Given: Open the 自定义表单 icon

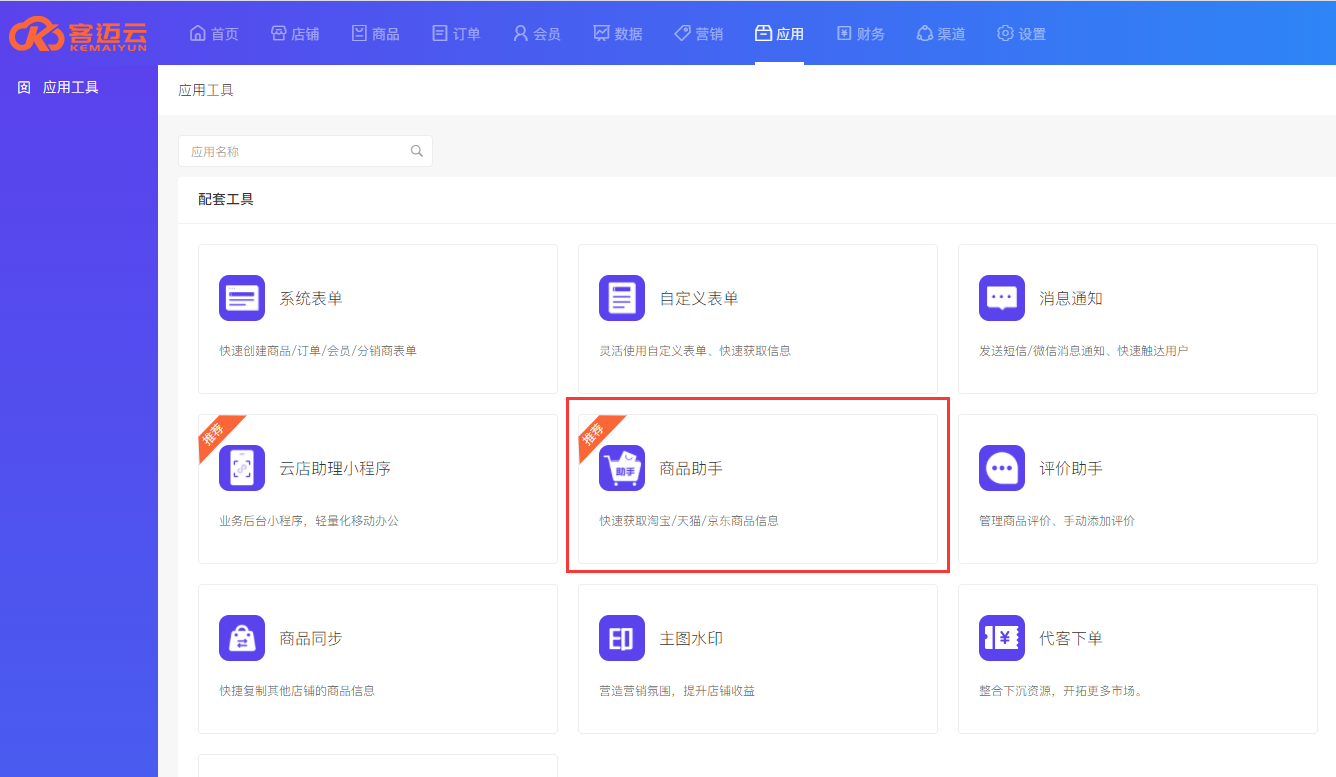Looking at the screenshot, I should coord(622,298).
